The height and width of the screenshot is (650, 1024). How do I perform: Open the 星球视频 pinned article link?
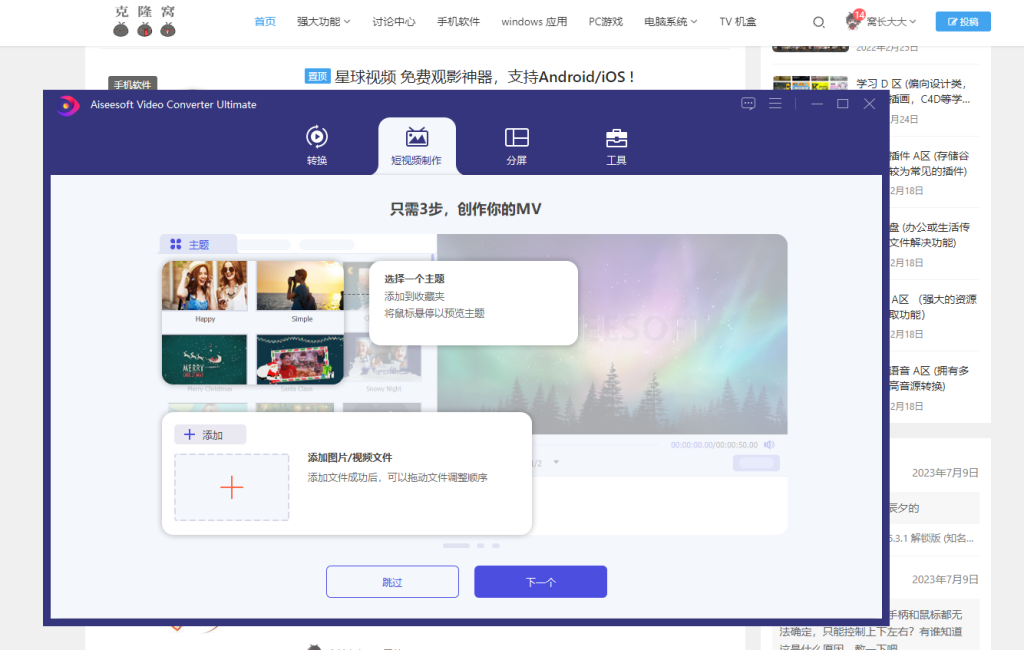484,77
